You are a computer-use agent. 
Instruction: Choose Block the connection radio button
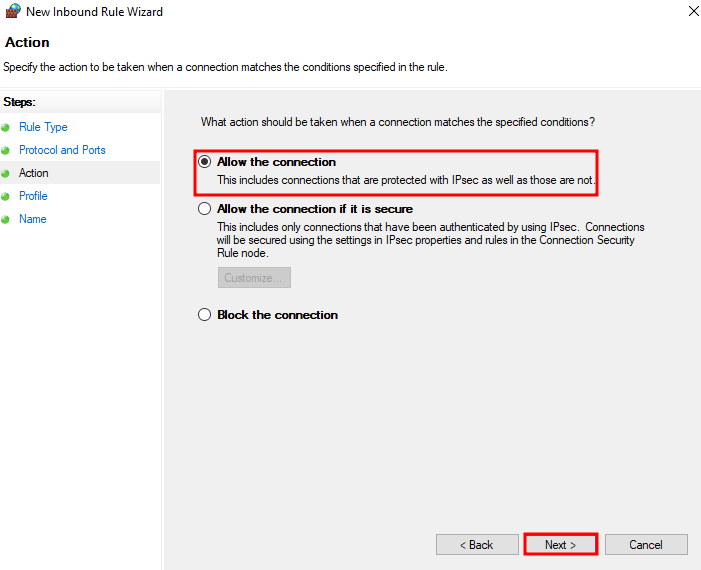[x=204, y=315]
